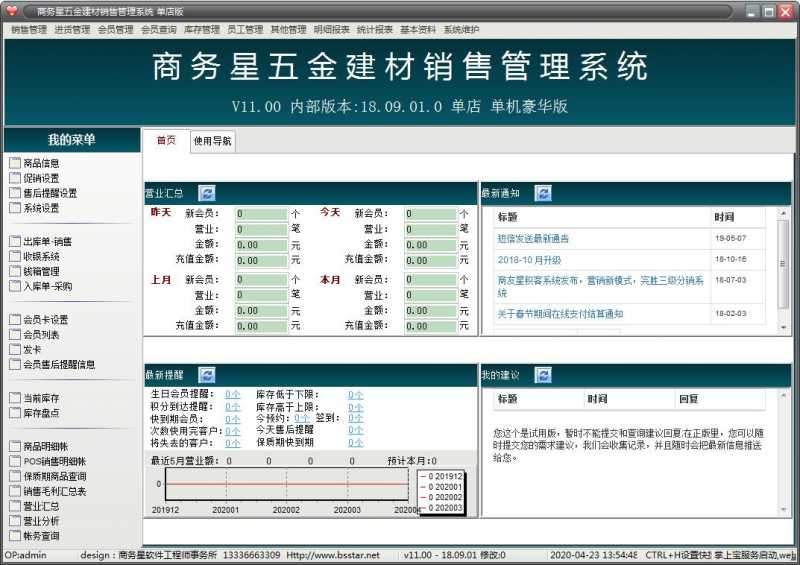
Task: Open 销售毛利汇总表 sidebar icon
Action: pos(15,490)
